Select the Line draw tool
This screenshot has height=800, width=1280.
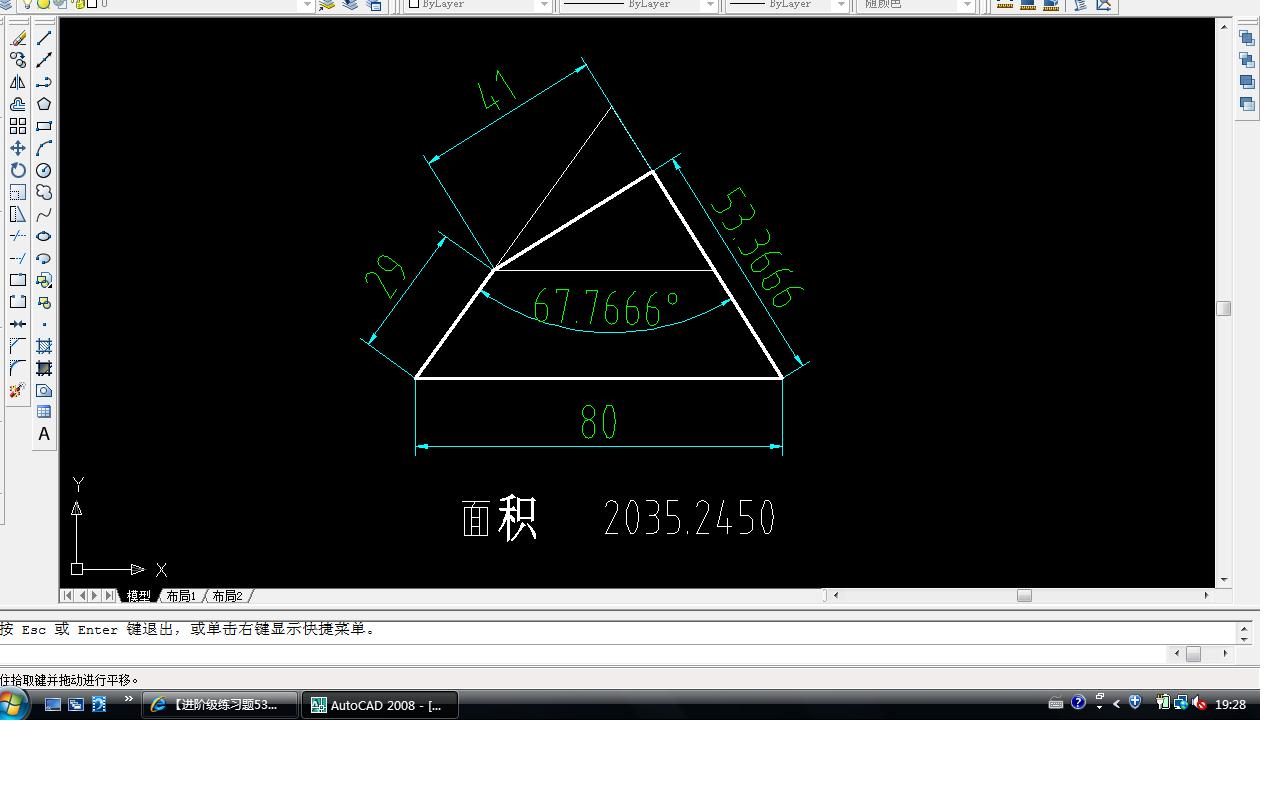point(44,38)
